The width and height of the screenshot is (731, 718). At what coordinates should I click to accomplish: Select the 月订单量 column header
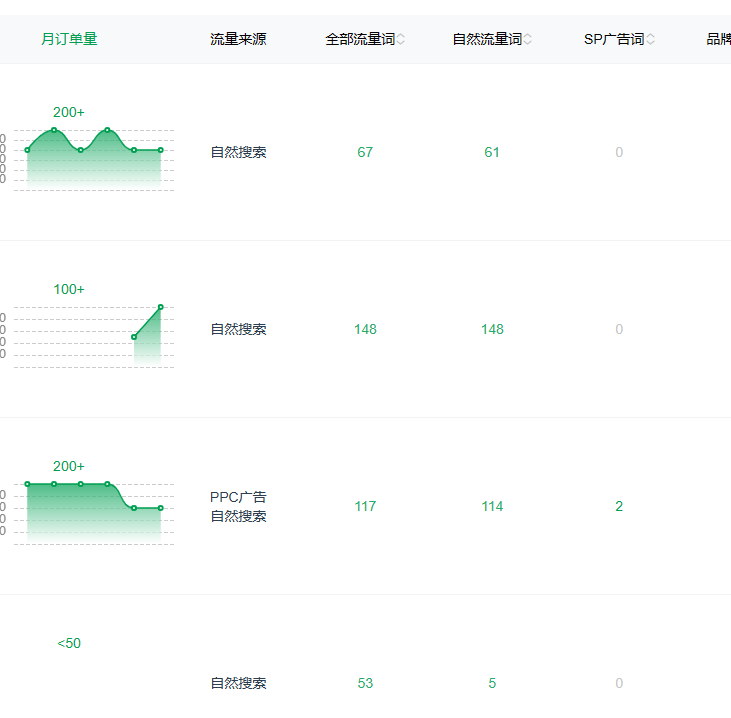point(69,39)
